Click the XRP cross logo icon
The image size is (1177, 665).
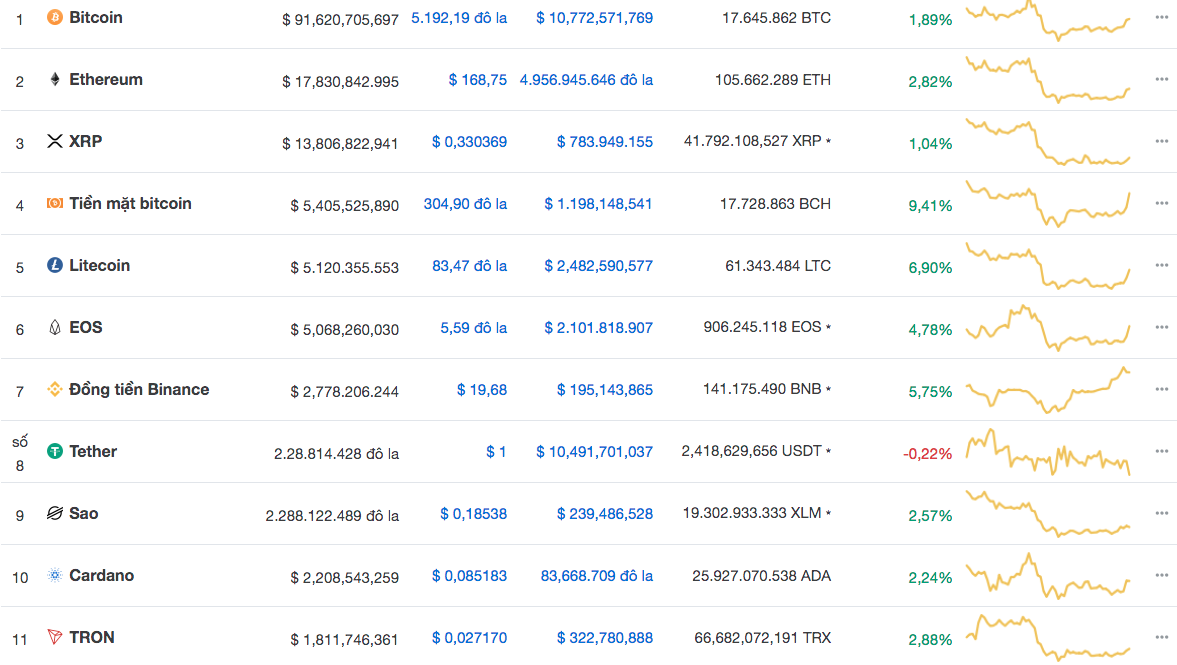(x=55, y=141)
